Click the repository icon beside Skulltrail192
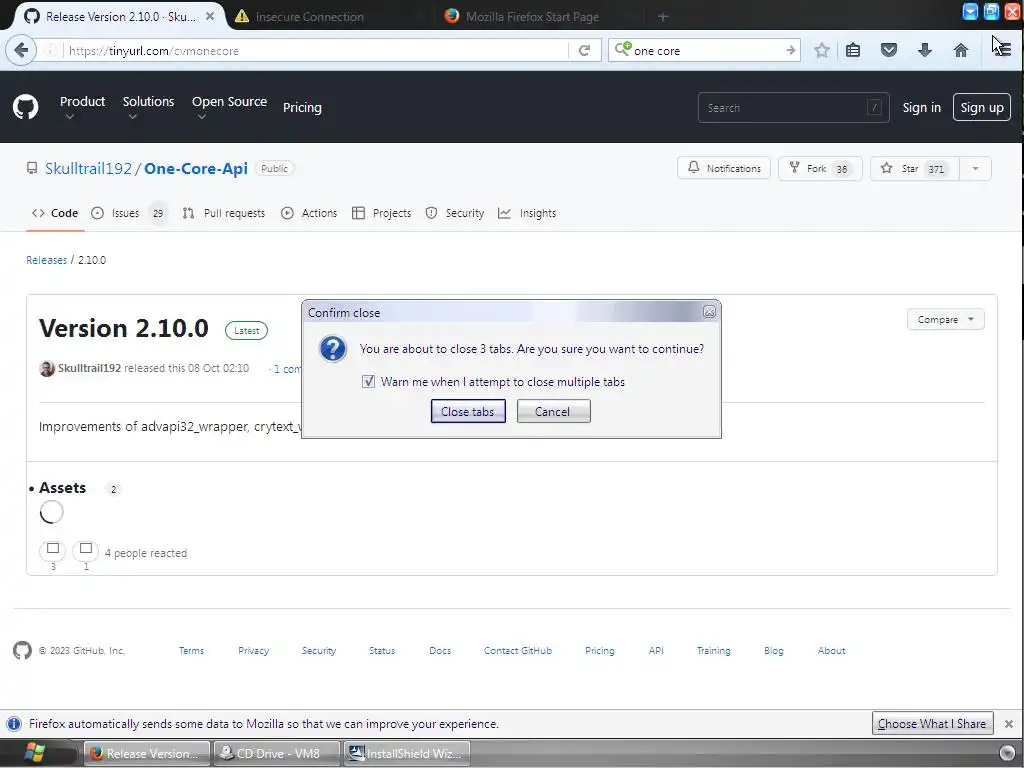This screenshot has height=768, width=1024. 32,168
